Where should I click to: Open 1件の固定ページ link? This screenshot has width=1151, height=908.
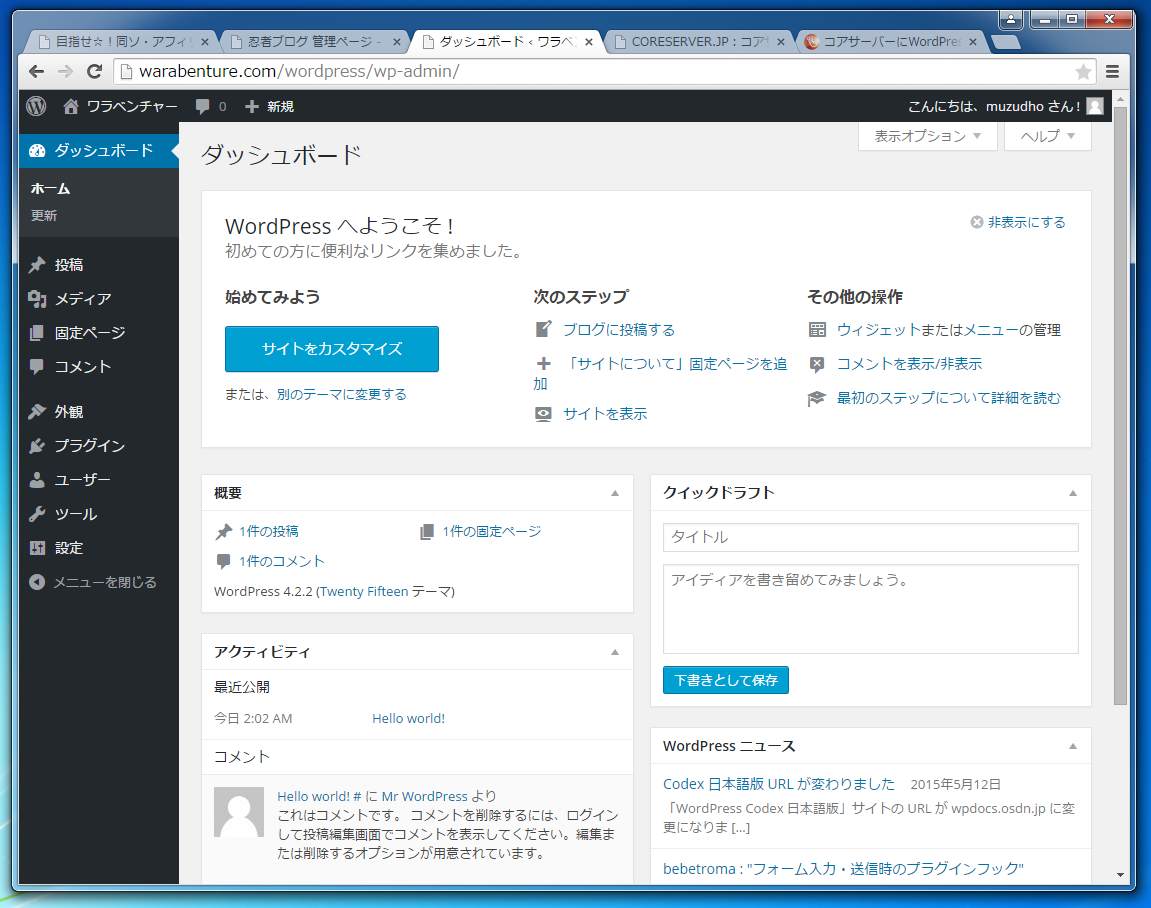click(492, 531)
